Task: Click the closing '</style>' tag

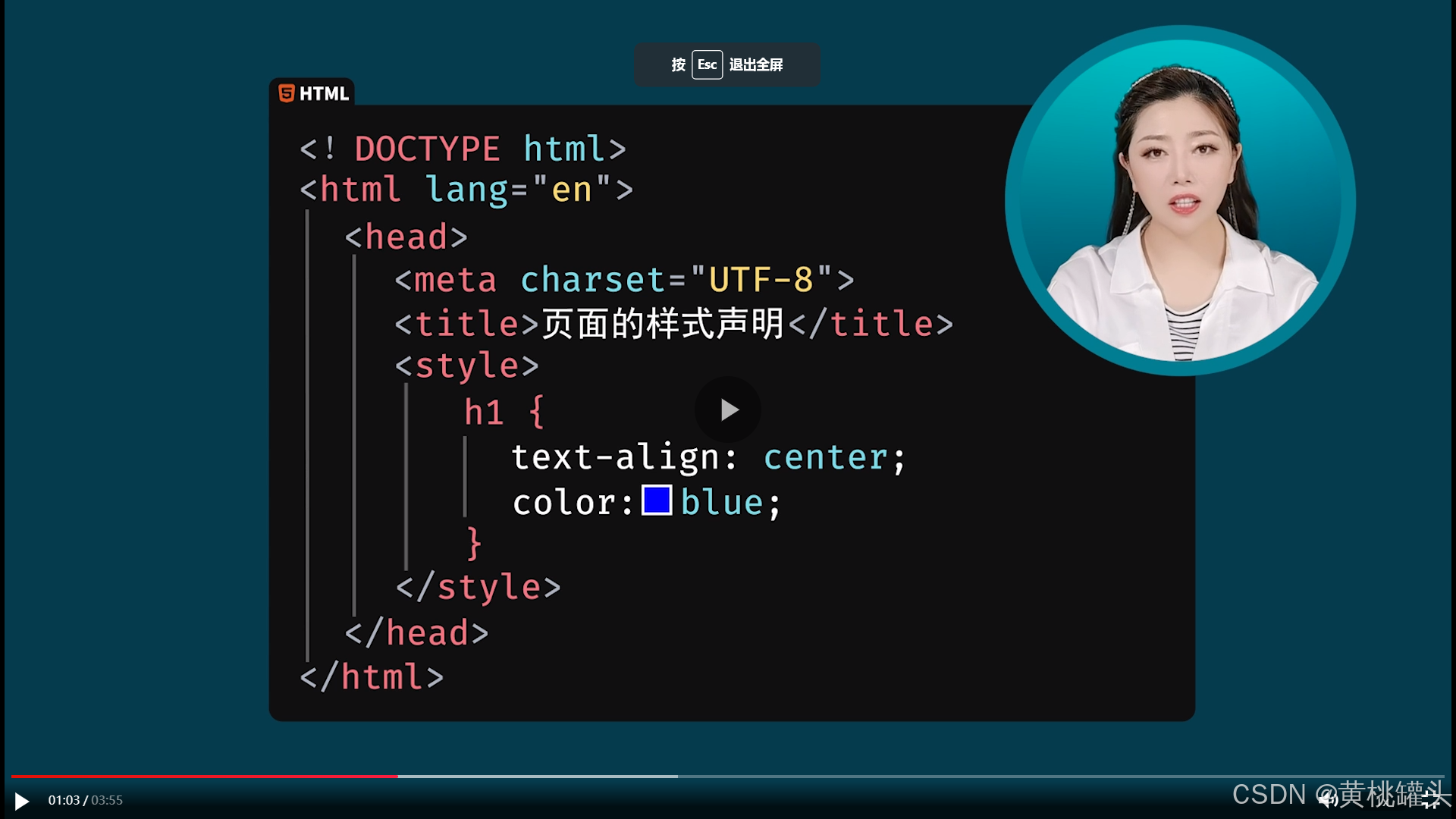Action: coord(479,588)
